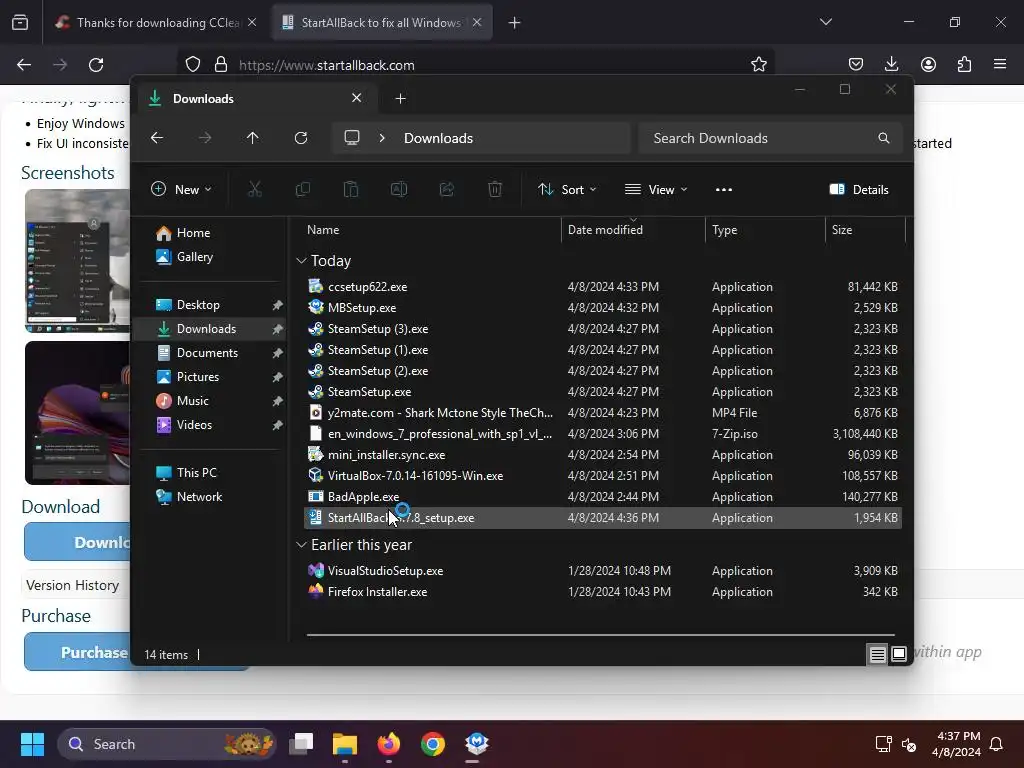Viewport: 1024px width, 768px height.
Task: Click the This PC monitor icon in address bar
Action: click(x=352, y=138)
